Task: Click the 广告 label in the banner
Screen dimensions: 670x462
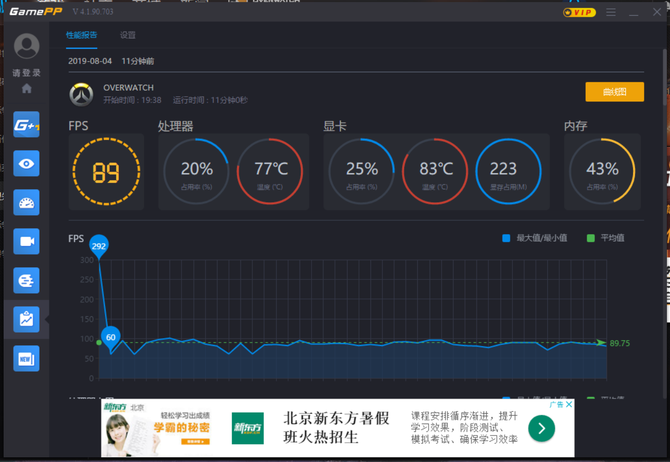Action: [557, 404]
